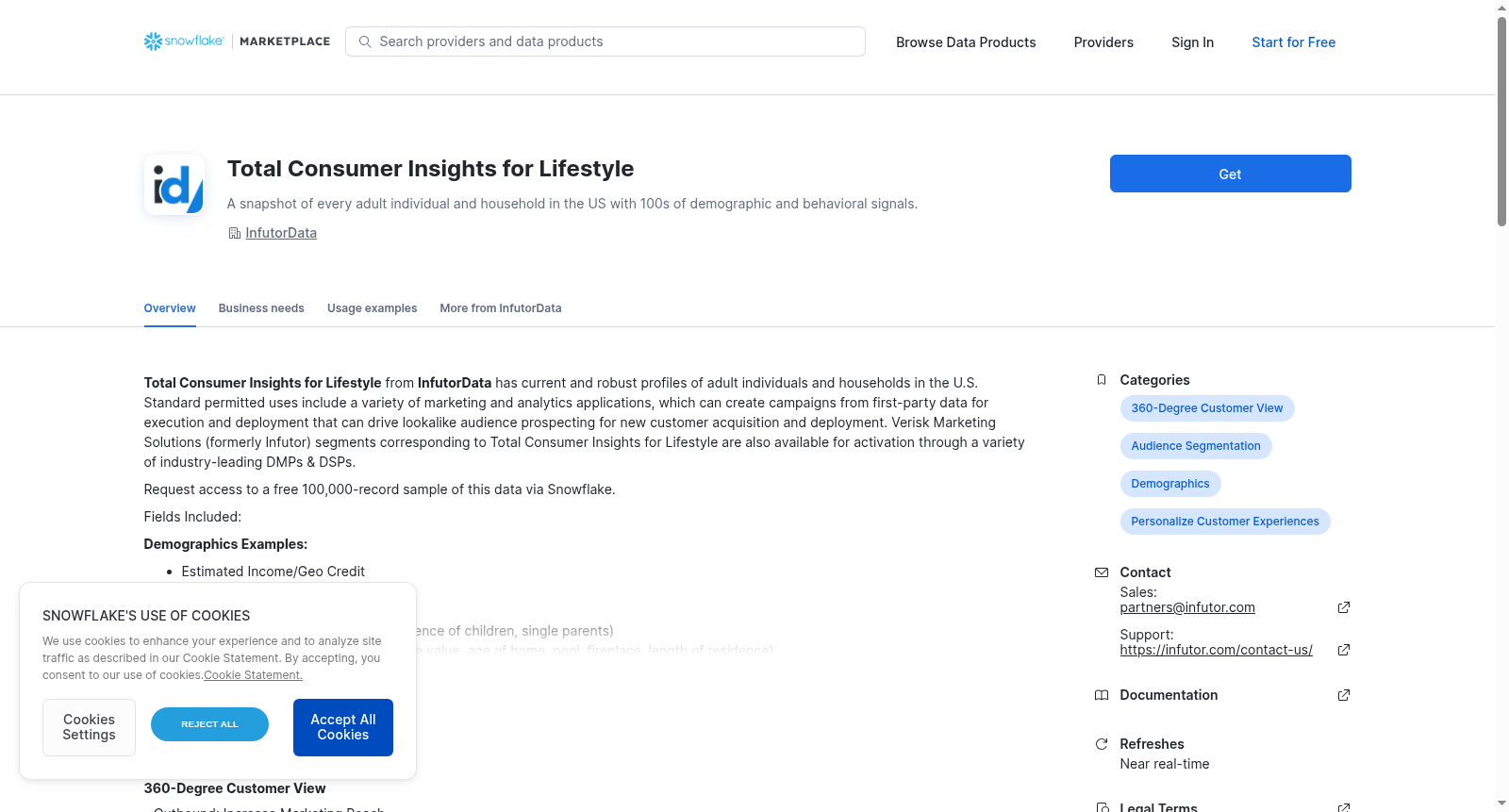Open the InfutorData logo thumbnail
Screen dimensions: 1509x812
click(174, 185)
